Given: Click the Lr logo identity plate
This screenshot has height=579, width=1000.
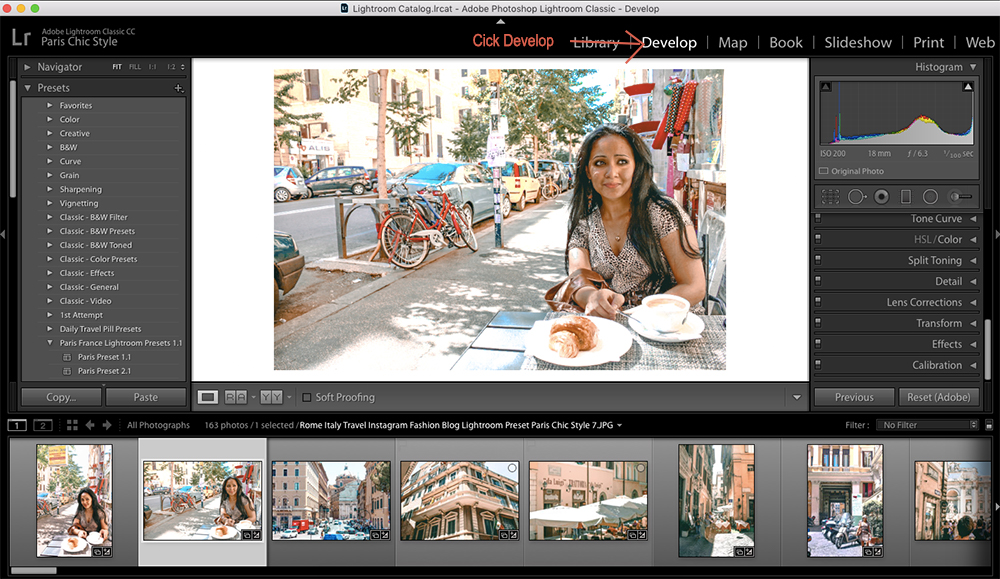Looking at the screenshot, I should [20, 37].
